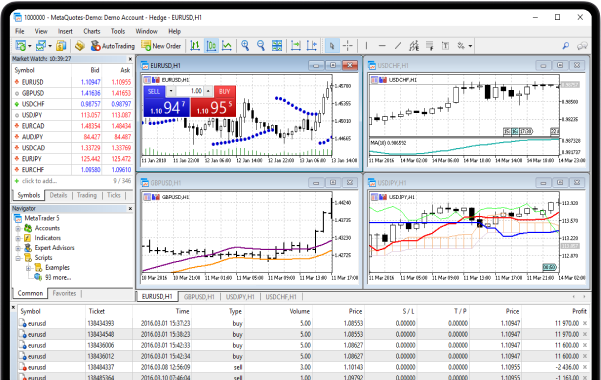Switch chart to bar chart view

pos(195,46)
